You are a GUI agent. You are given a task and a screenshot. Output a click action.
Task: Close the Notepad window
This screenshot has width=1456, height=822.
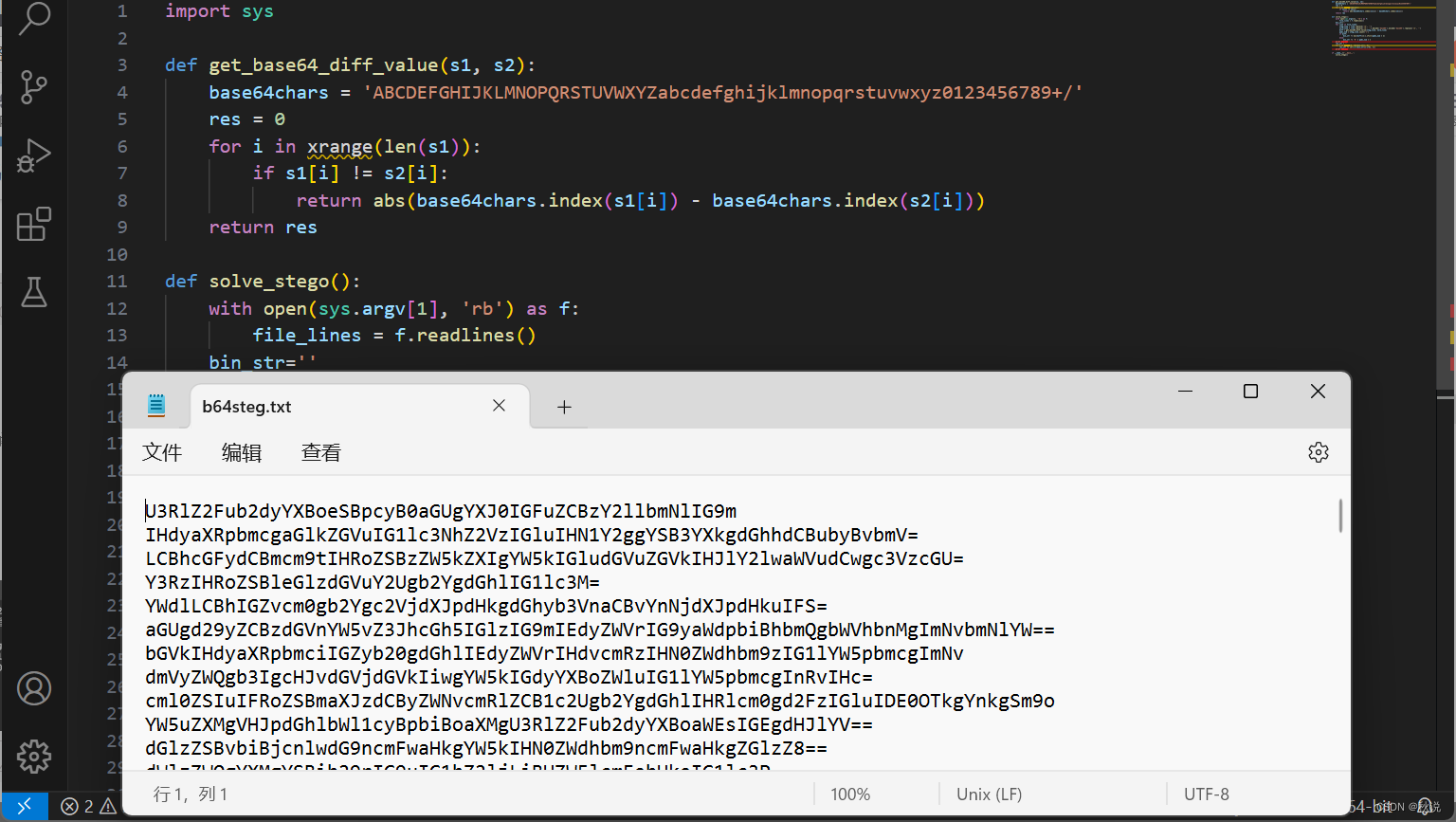pyautogui.click(x=1318, y=391)
